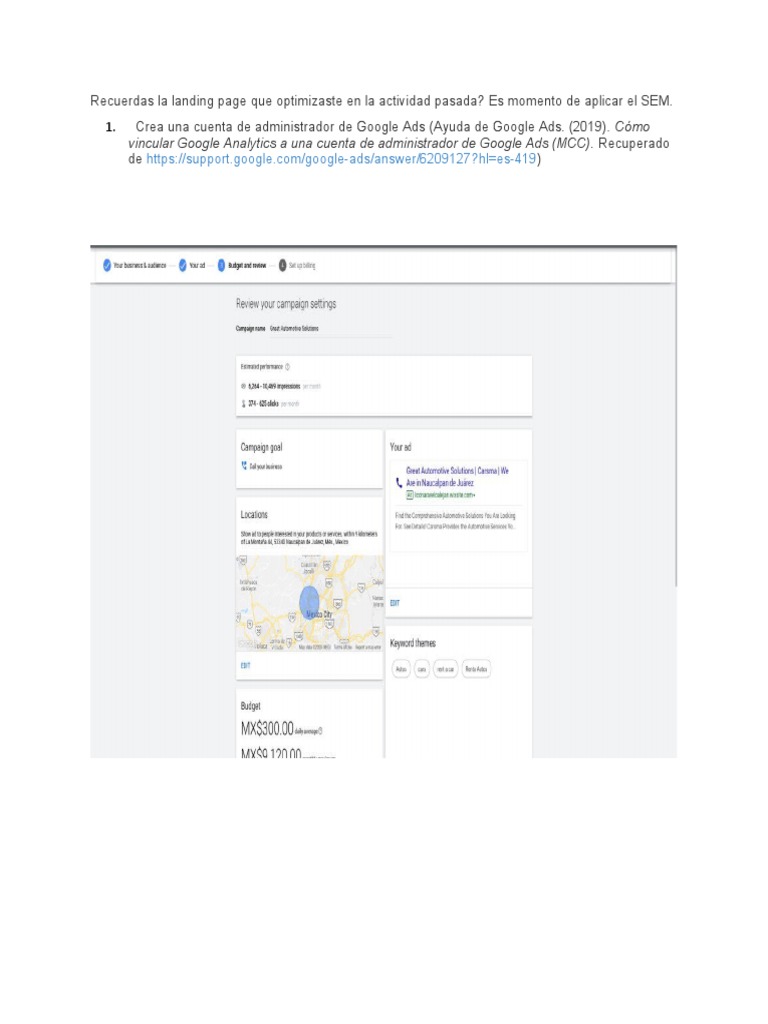Select the 'rent a car' keyword theme chip

(445, 669)
